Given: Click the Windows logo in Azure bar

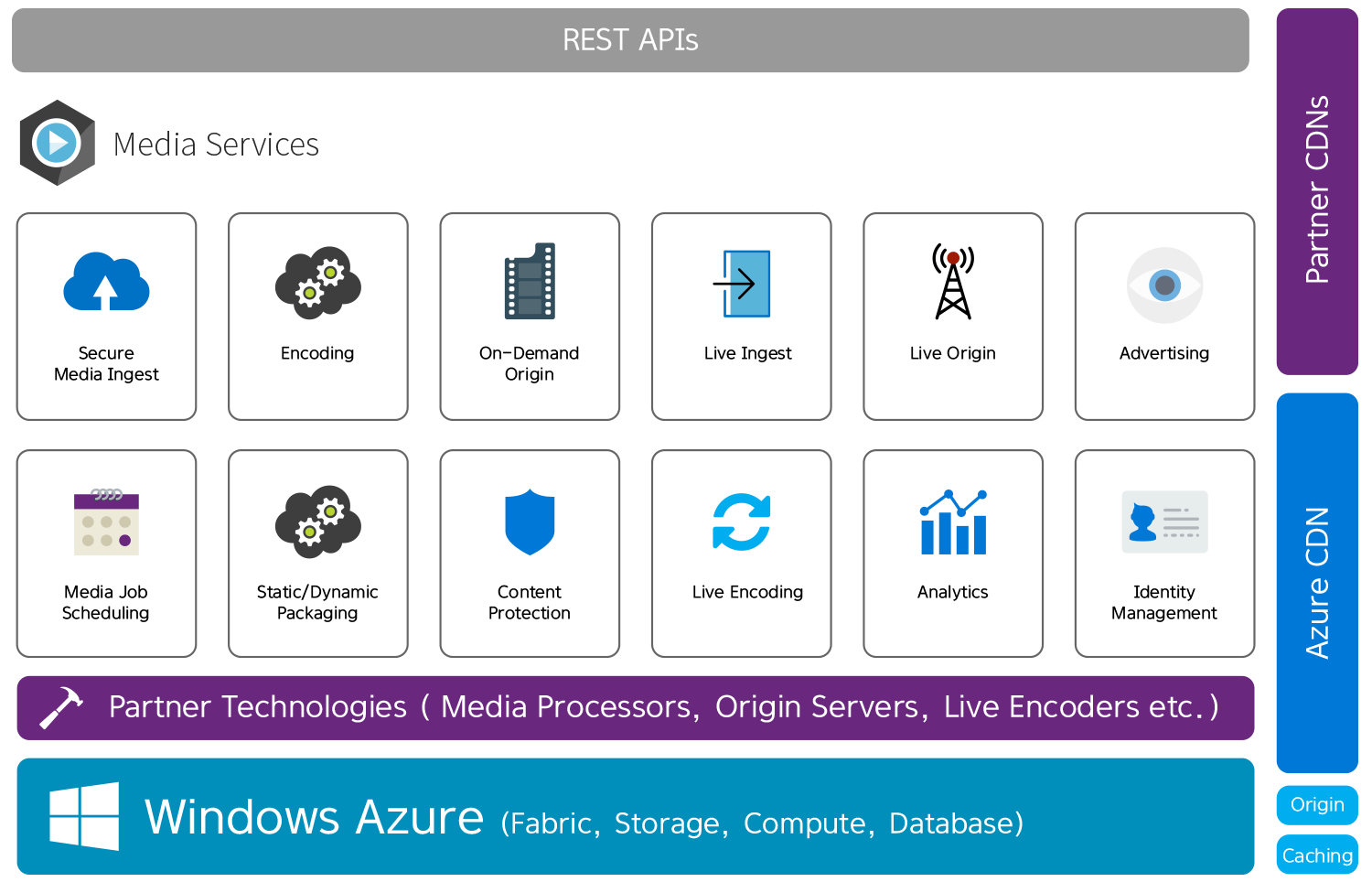Looking at the screenshot, I should (x=84, y=816).
